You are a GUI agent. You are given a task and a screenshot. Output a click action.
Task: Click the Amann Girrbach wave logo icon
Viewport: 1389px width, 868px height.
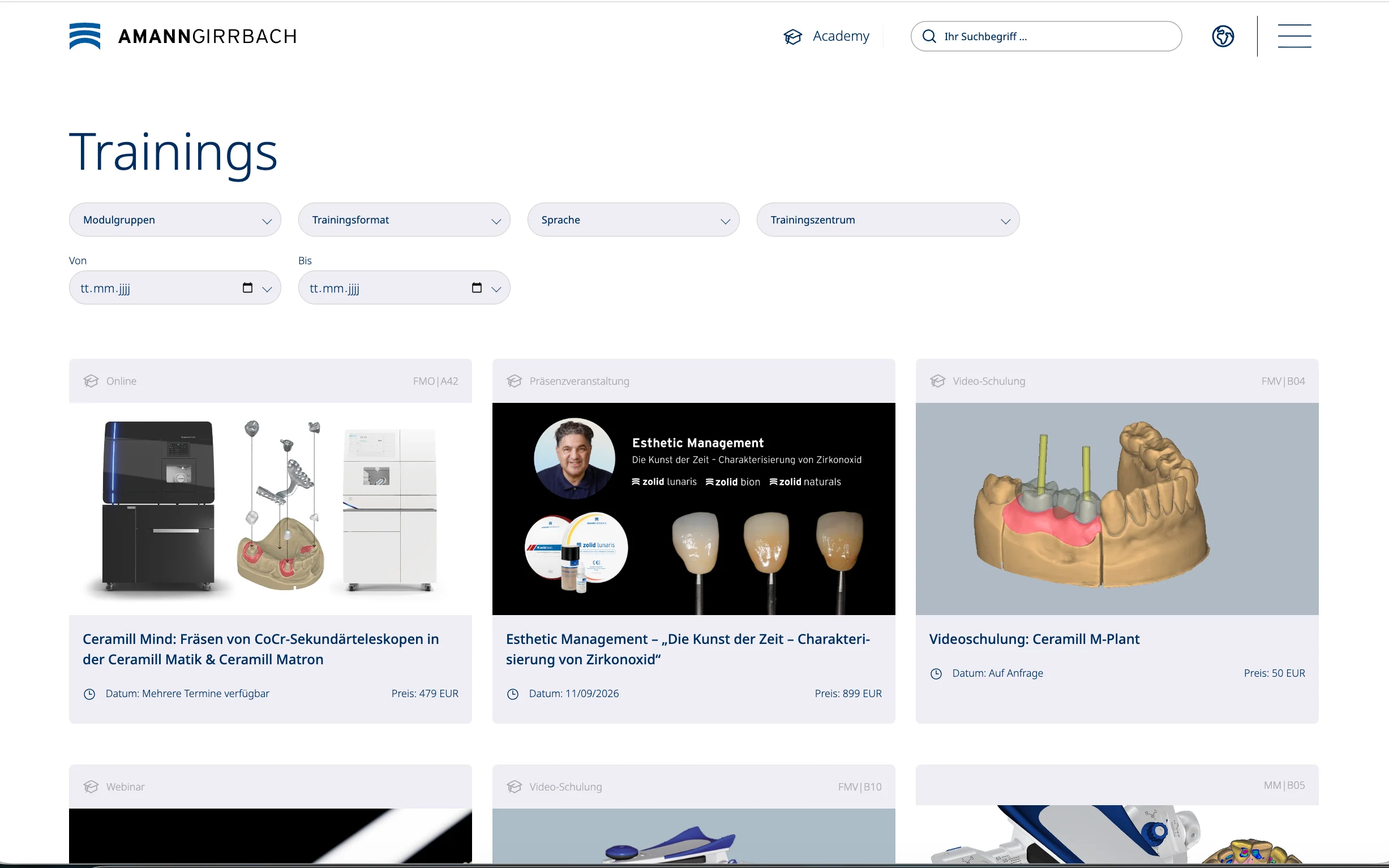click(x=85, y=36)
